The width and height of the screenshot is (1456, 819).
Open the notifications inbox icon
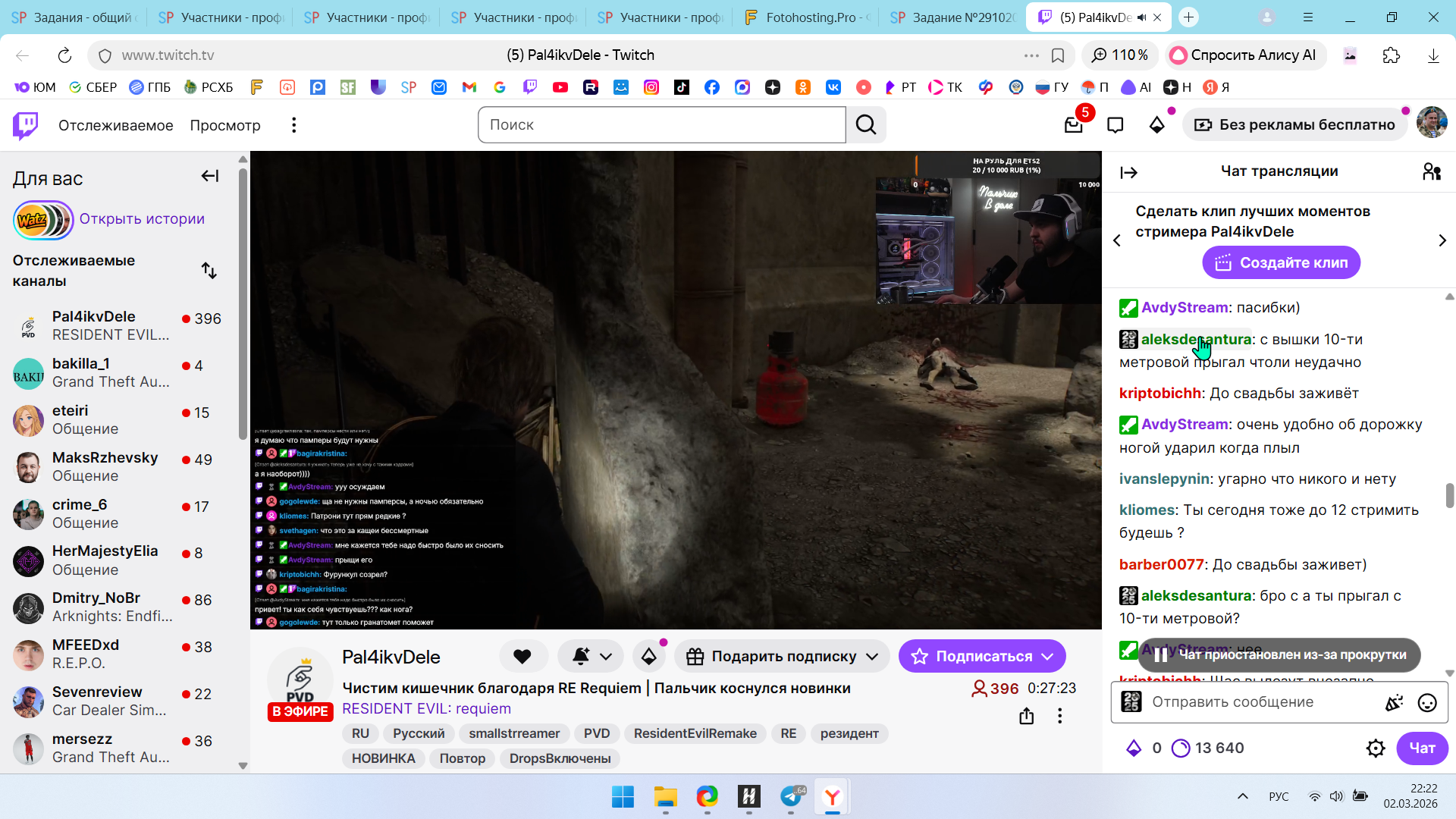click(x=1073, y=125)
